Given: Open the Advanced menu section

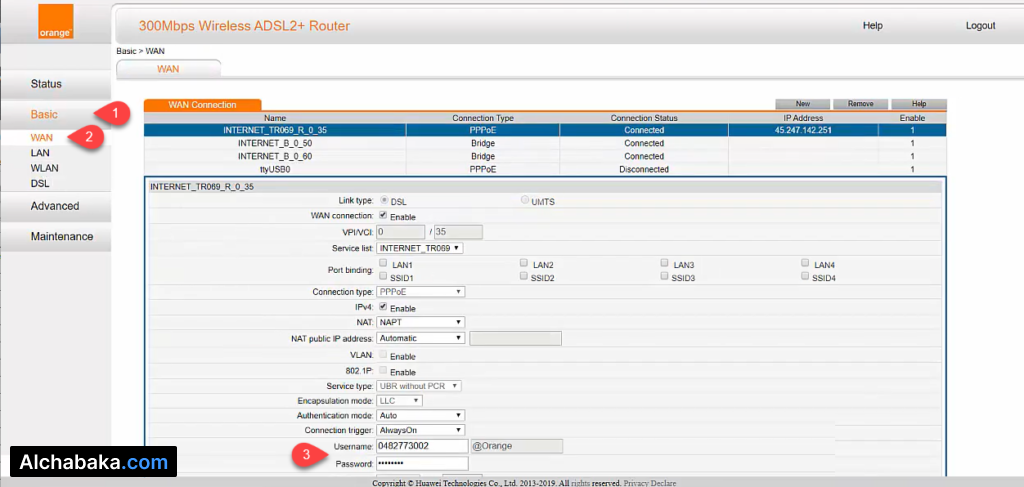Looking at the screenshot, I should pos(56,206).
